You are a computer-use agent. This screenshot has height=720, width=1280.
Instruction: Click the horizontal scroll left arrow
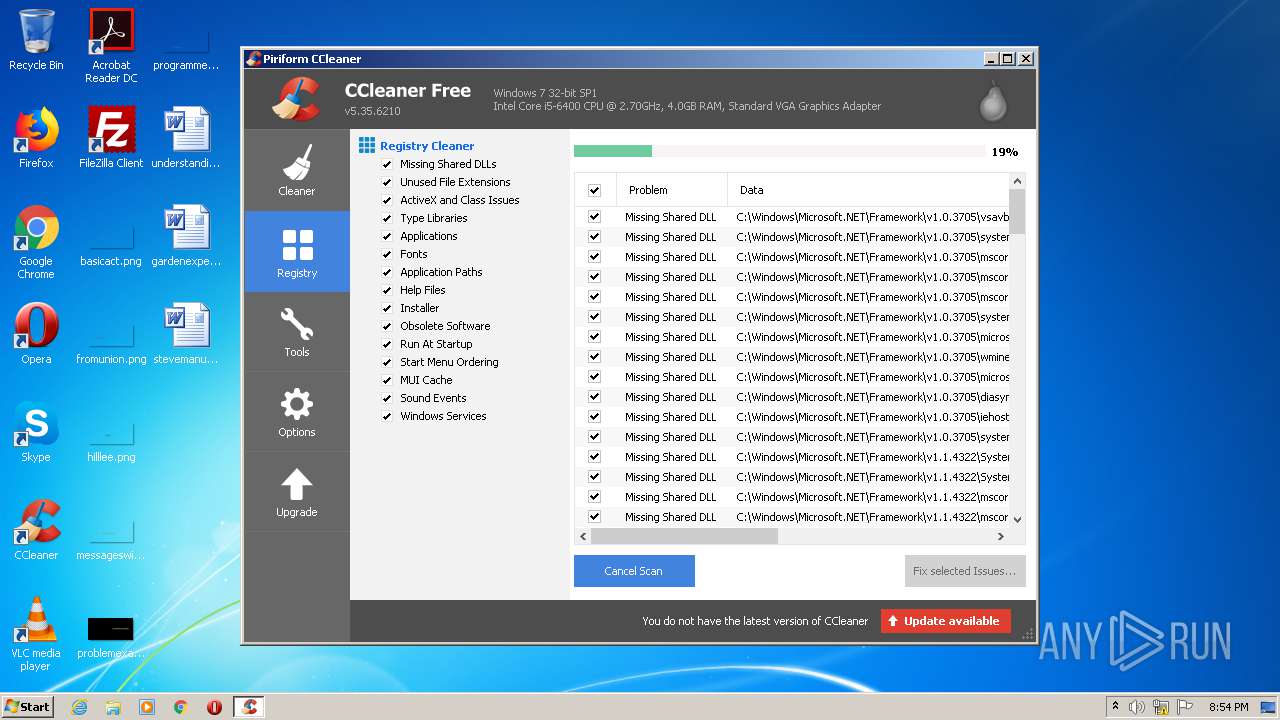point(582,536)
